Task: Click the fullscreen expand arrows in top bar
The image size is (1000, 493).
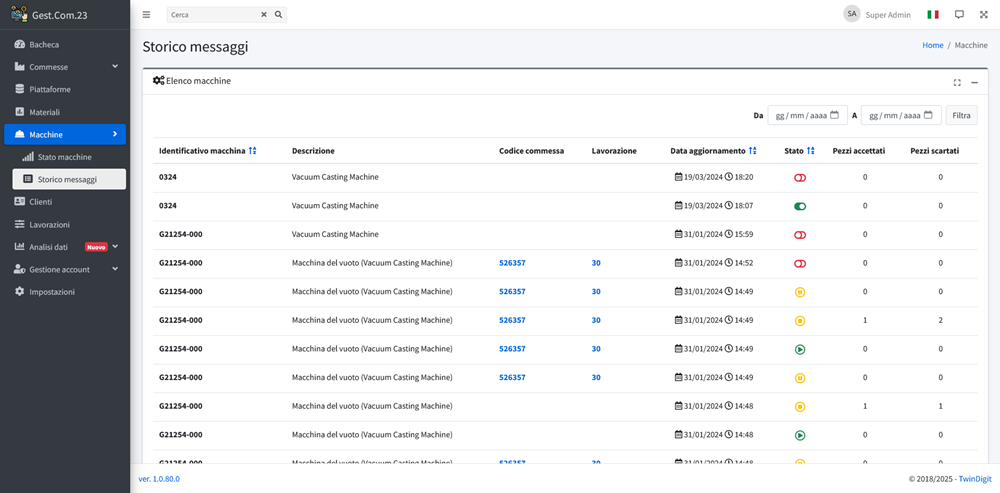Action: click(x=983, y=15)
